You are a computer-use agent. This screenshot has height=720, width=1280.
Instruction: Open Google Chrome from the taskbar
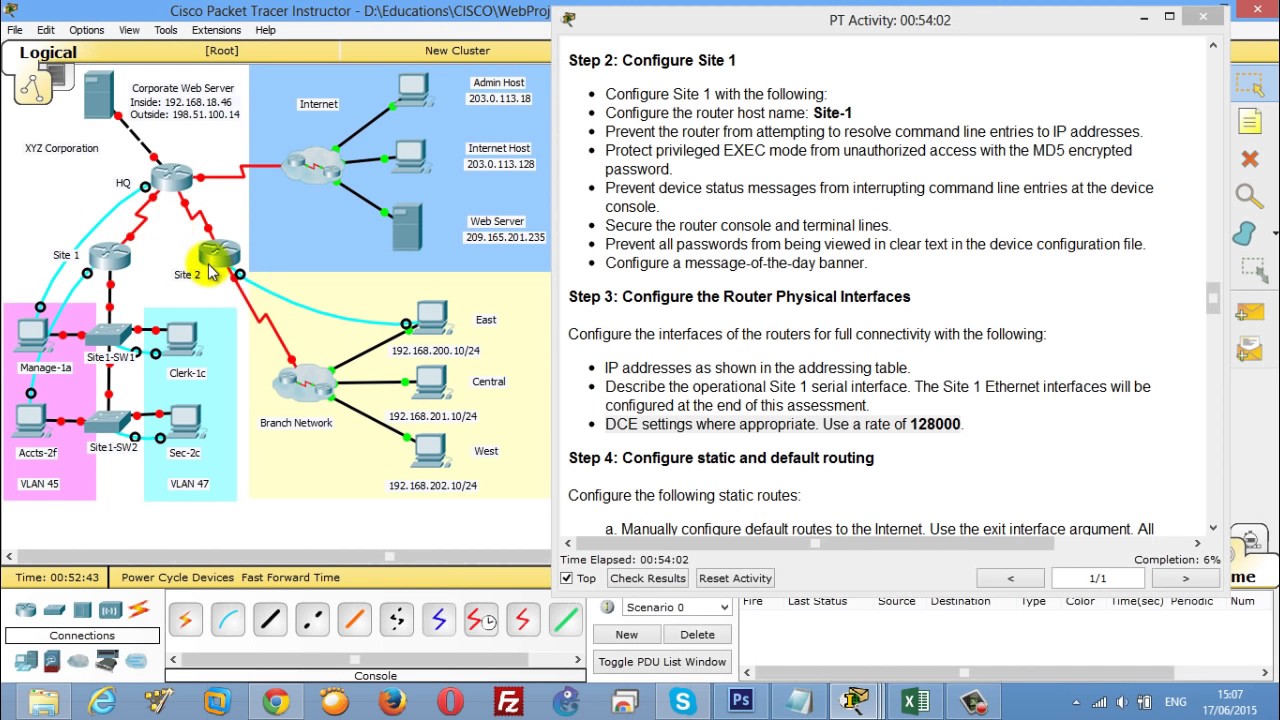pos(276,702)
